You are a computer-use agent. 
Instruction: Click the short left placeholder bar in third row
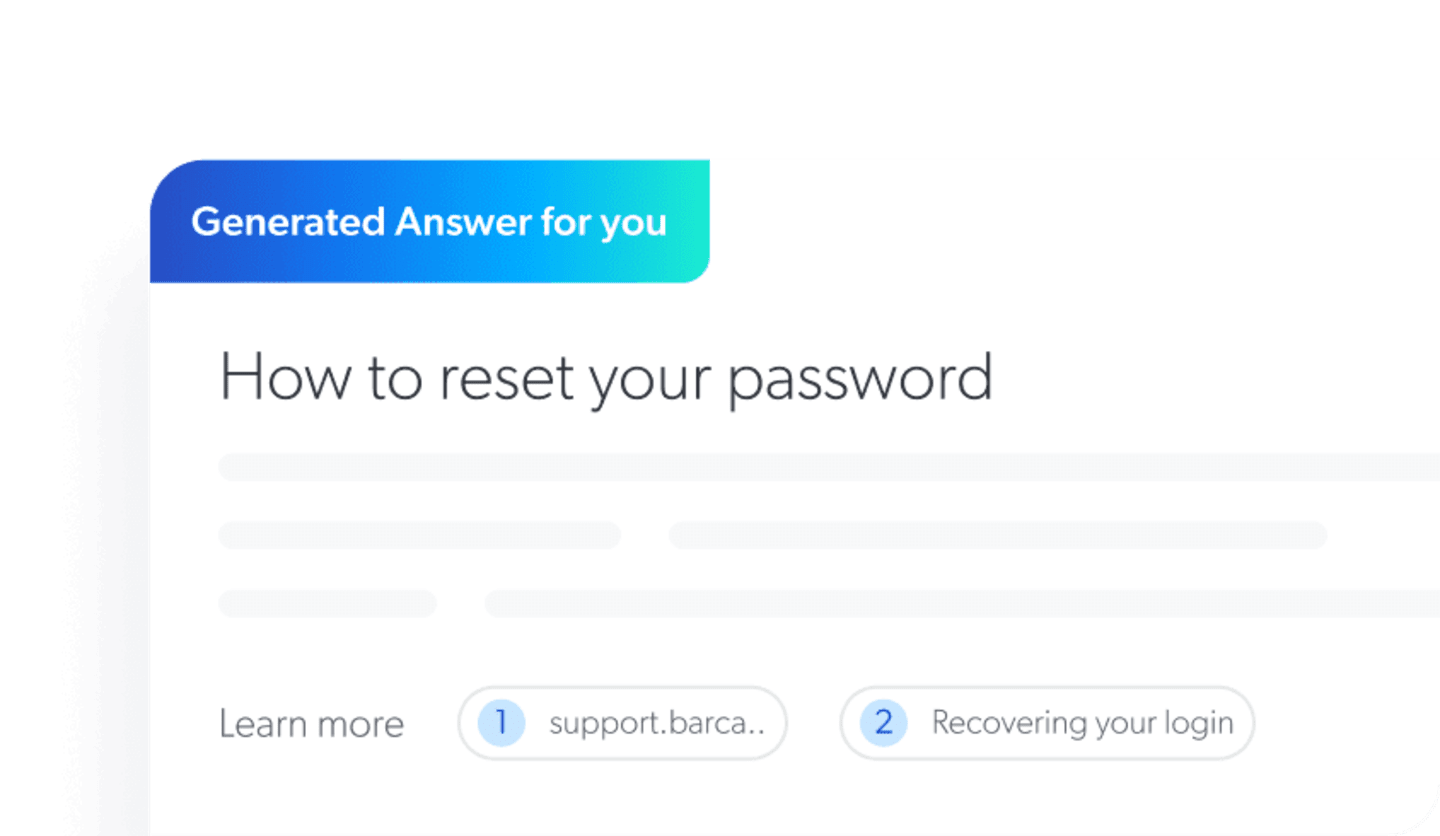click(x=327, y=603)
